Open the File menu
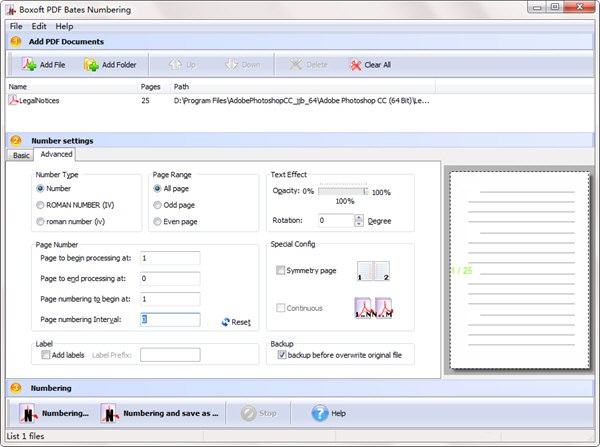The image size is (600, 447). [x=16, y=26]
